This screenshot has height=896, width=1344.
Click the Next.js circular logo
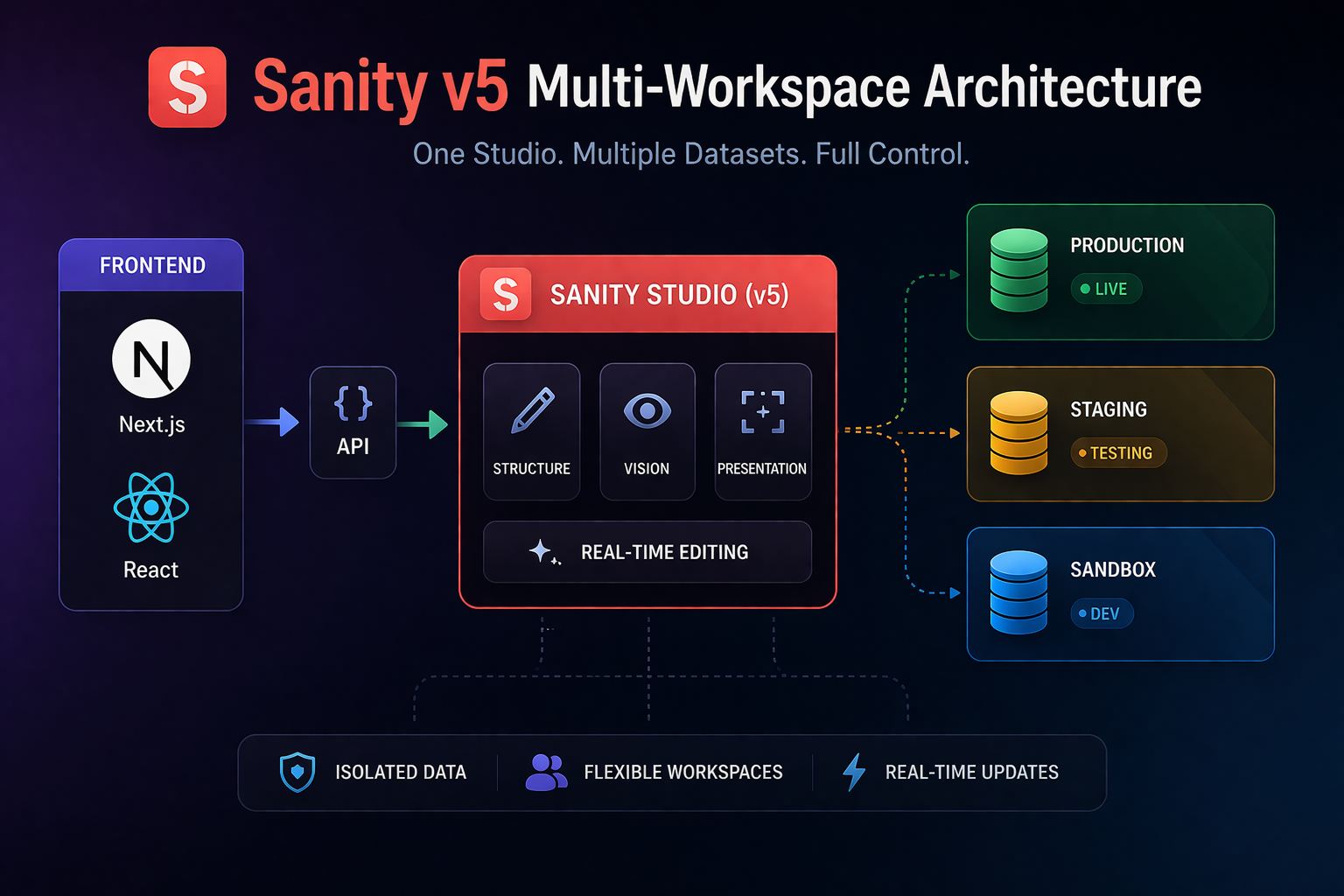[151, 359]
